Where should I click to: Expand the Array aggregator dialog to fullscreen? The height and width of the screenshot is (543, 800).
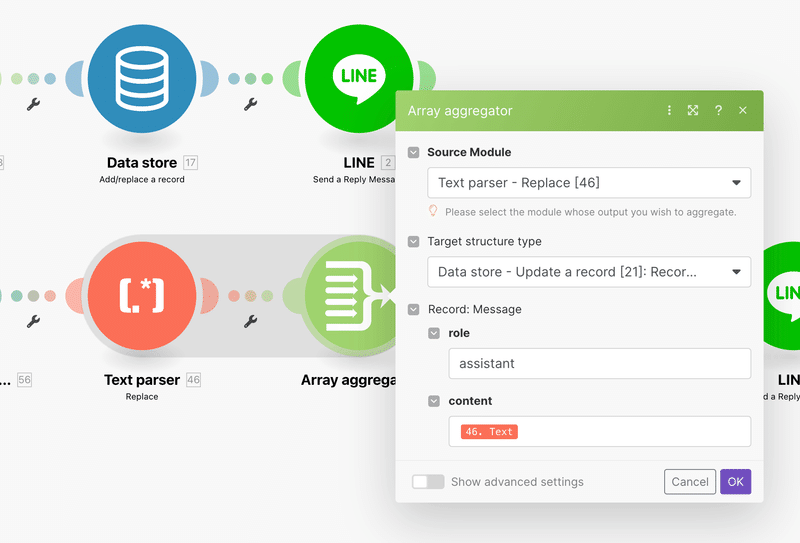693,110
